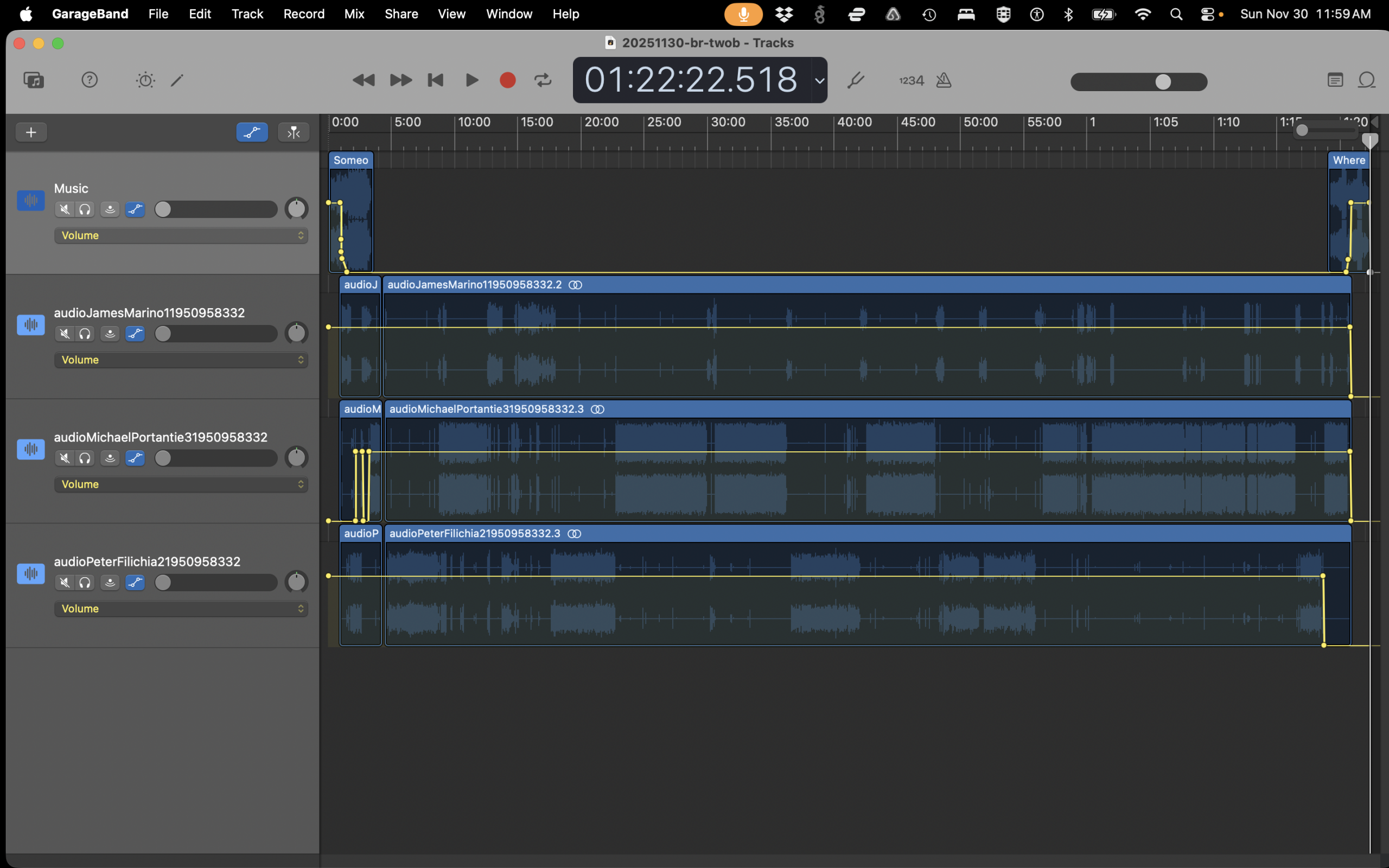Toggle the metronome icon
Viewport: 1389px width, 868px height.
point(944,80)
